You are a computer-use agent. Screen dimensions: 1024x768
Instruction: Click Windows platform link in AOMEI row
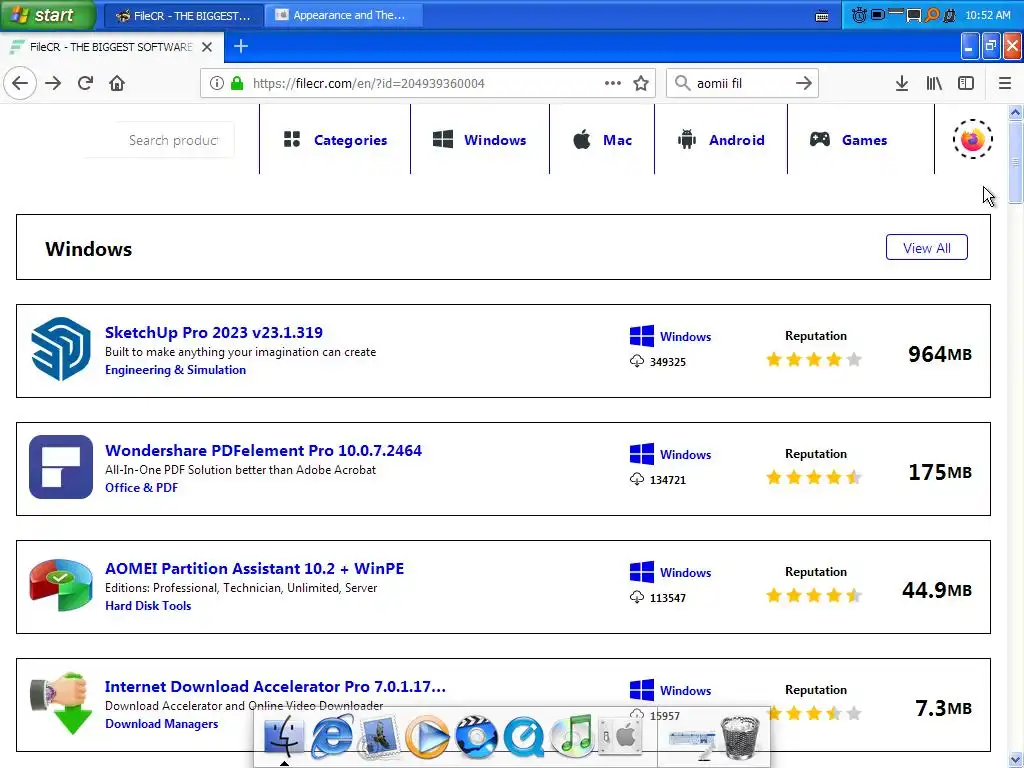[671, 572]
